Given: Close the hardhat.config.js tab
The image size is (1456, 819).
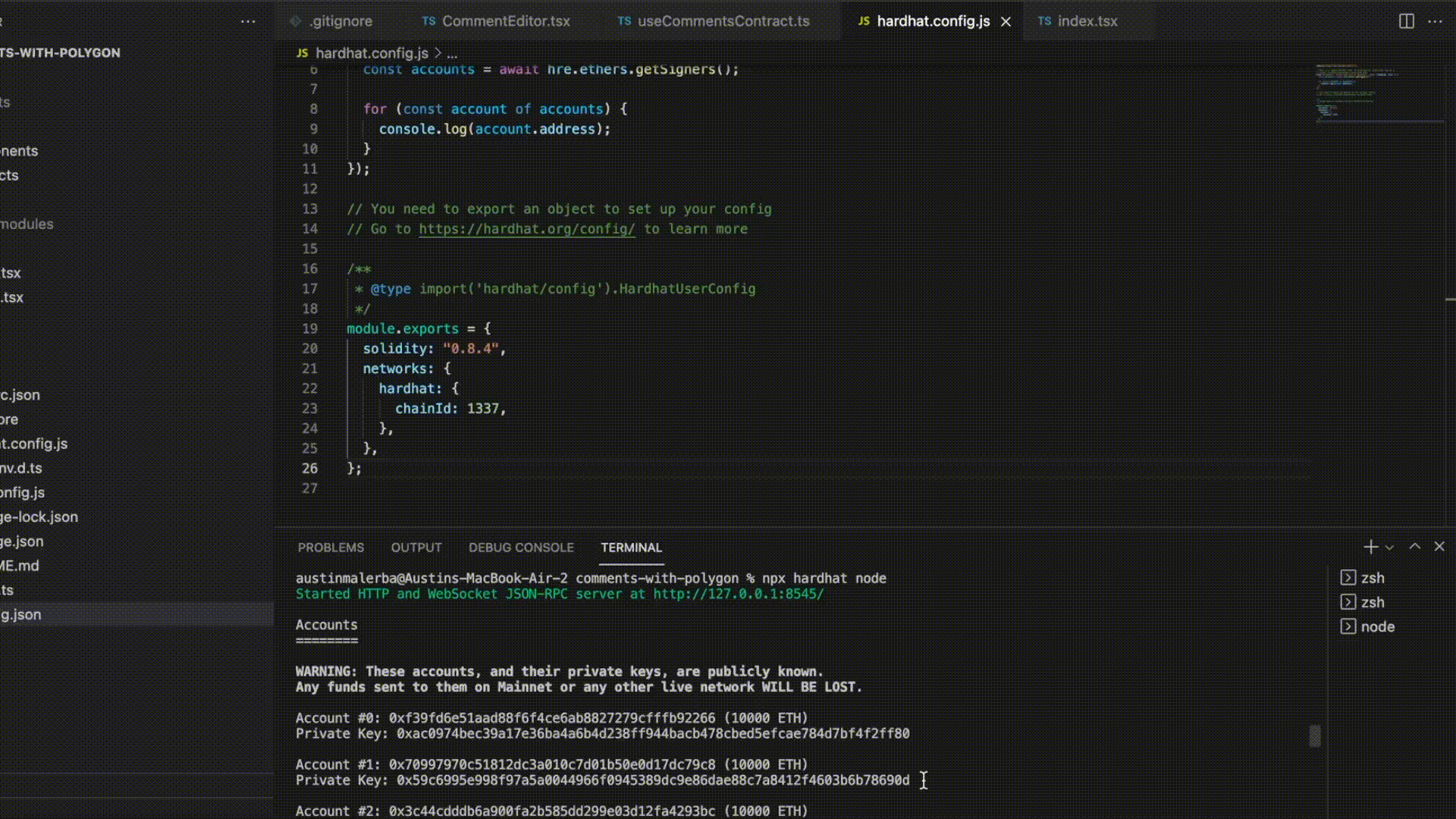Looking at the screenshot, I should [x=1006, y=22].
